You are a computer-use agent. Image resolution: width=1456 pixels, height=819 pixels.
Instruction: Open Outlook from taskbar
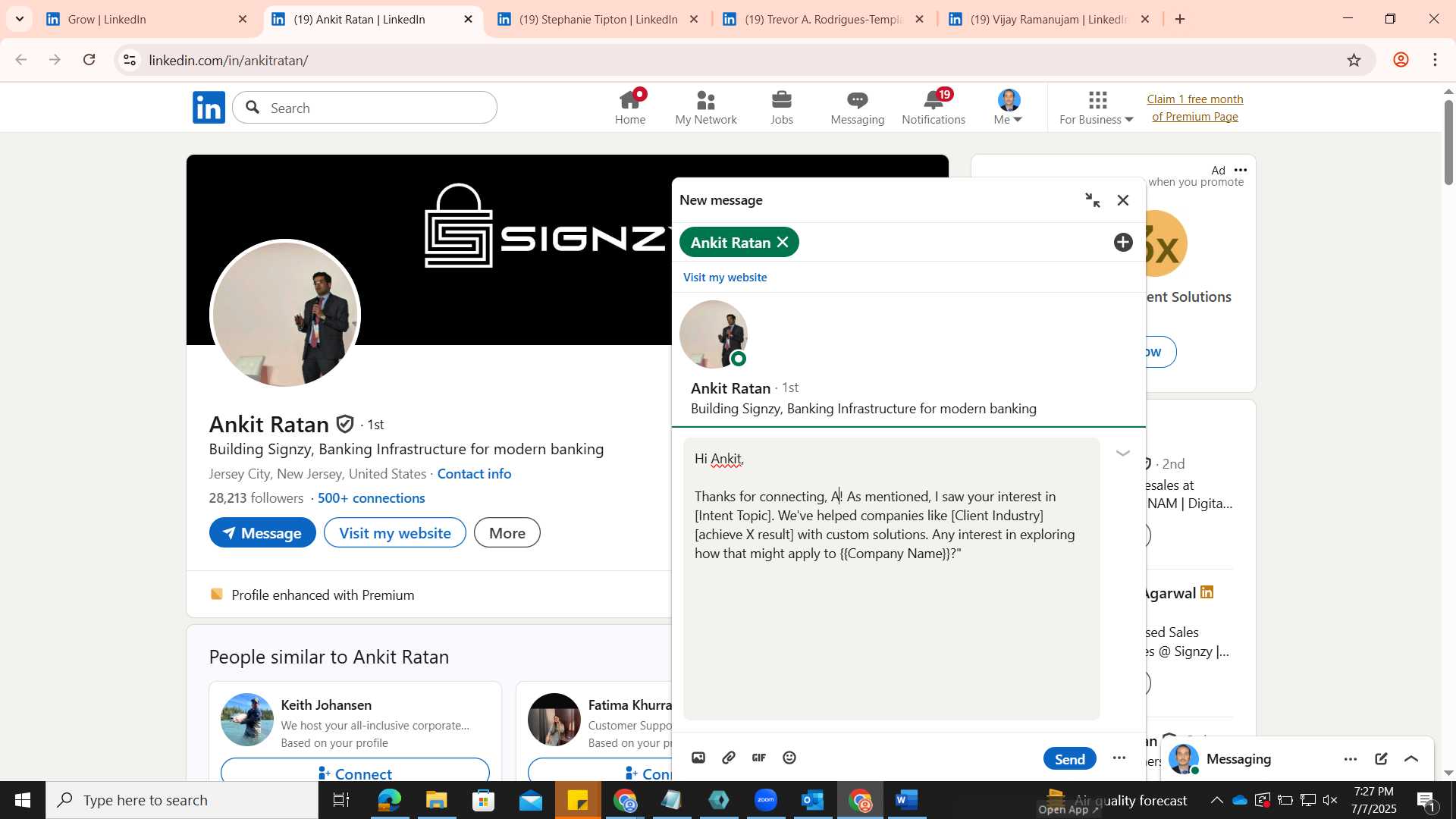[x=813, y=800]
